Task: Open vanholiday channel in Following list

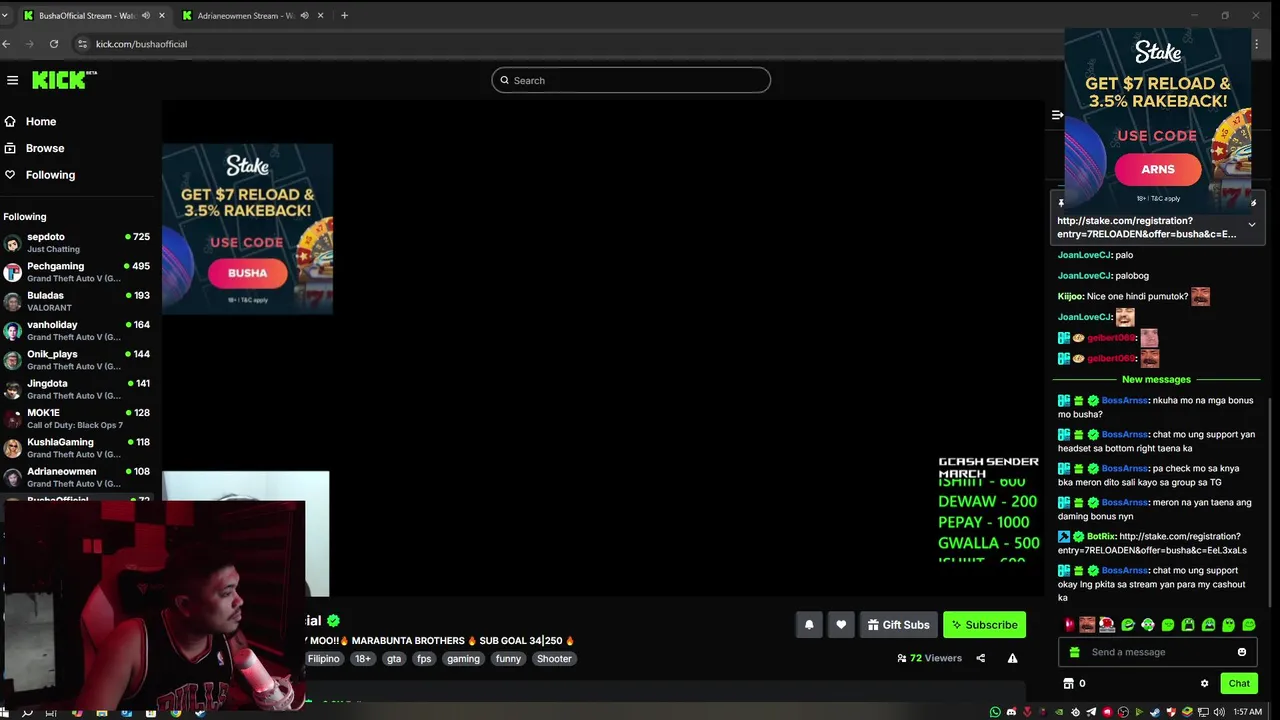Action: [76, 331]
